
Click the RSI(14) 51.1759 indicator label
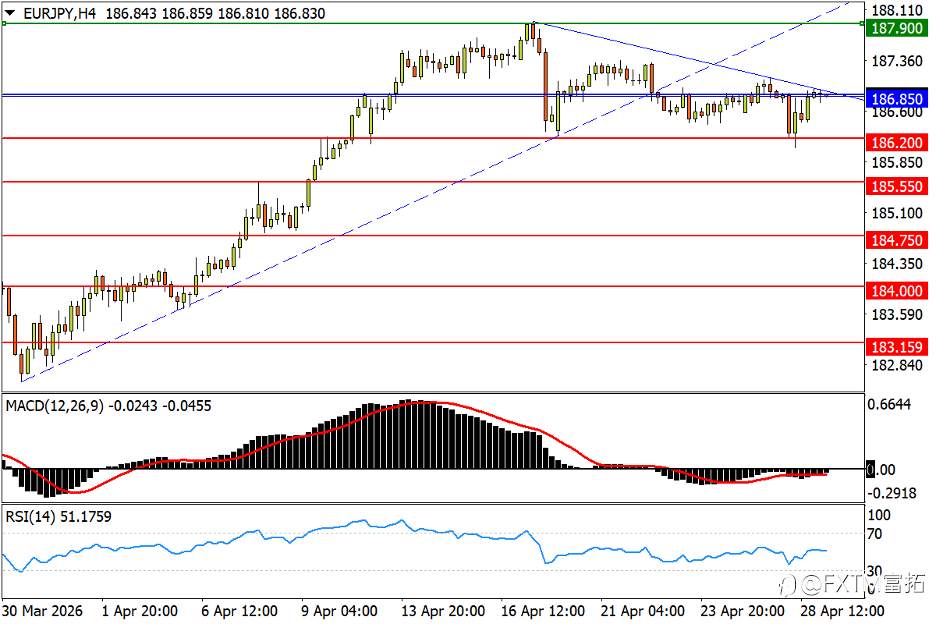pyautogui.click(x=58, y=517)
